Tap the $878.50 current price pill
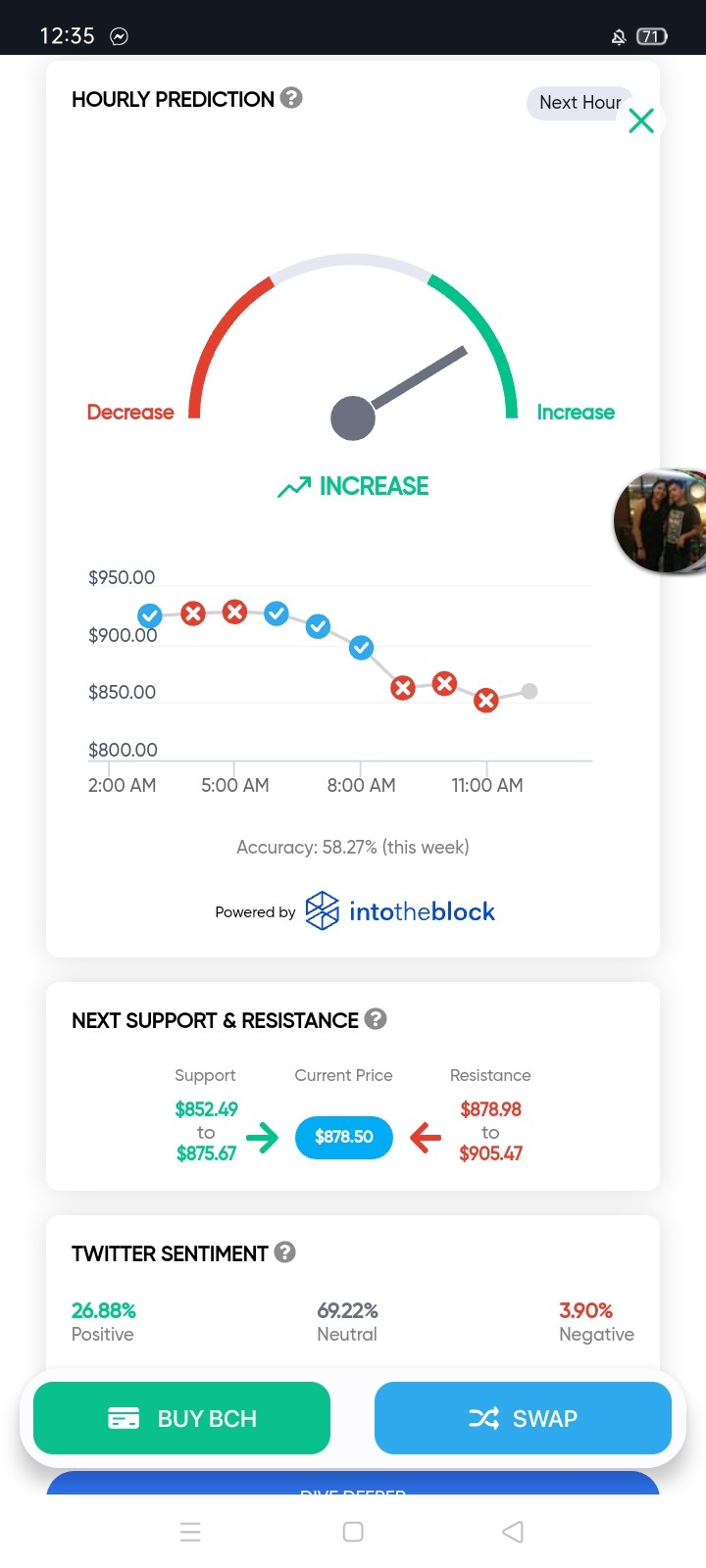706x1568 pixels. (x=344, y=1137)
